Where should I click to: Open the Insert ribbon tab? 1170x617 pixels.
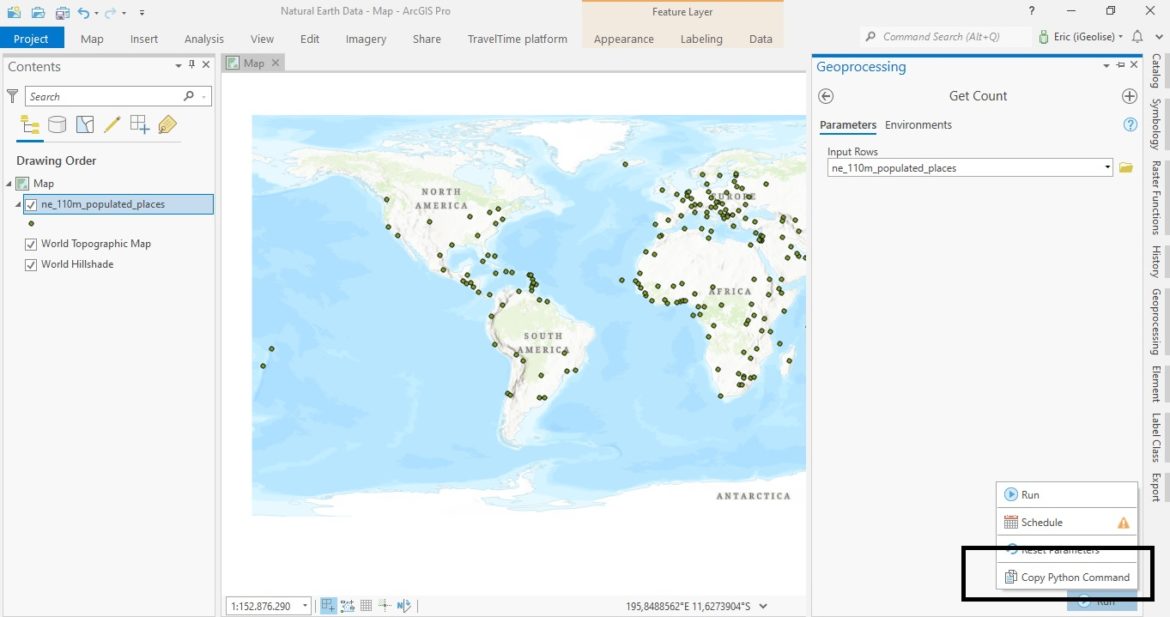(x=143, y=39)
